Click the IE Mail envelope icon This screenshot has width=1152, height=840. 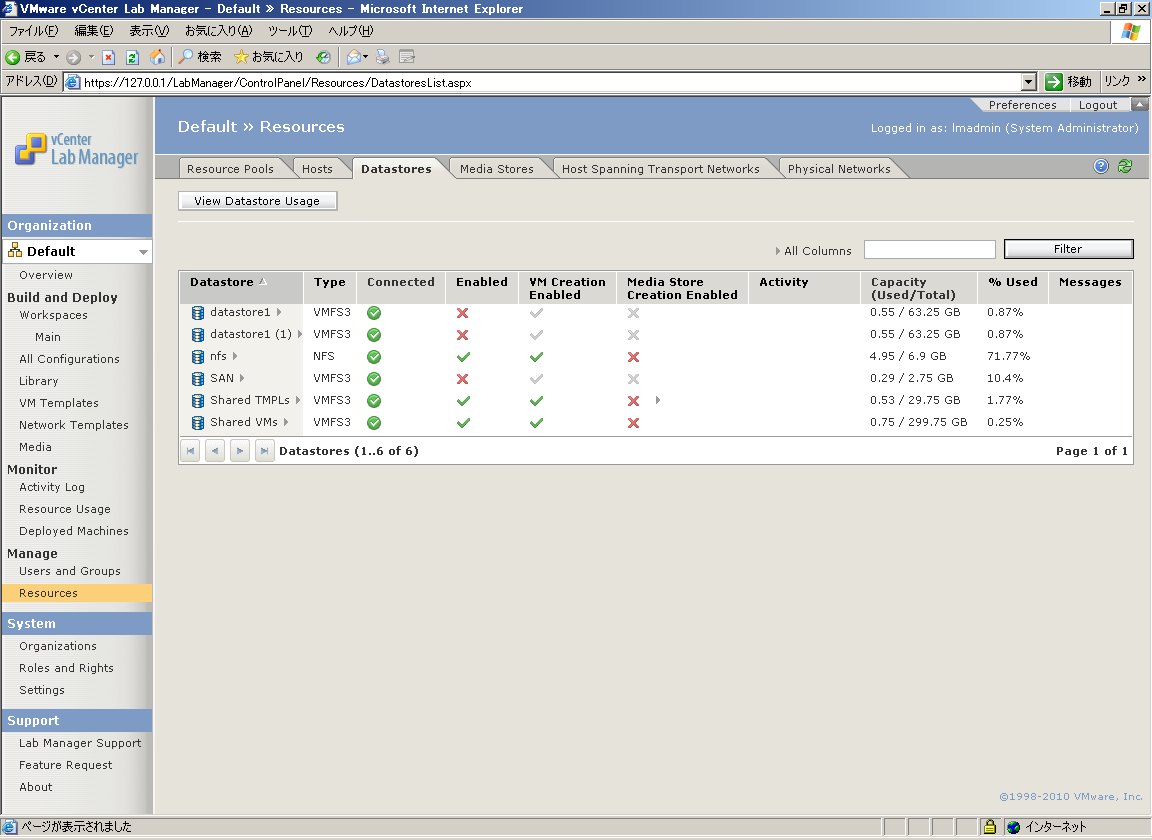click(353, 57)
